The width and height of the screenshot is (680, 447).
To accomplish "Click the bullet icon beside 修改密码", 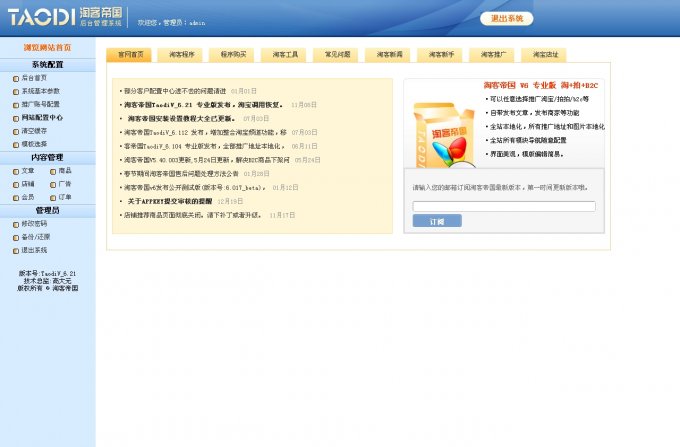I will click(16, 225).
